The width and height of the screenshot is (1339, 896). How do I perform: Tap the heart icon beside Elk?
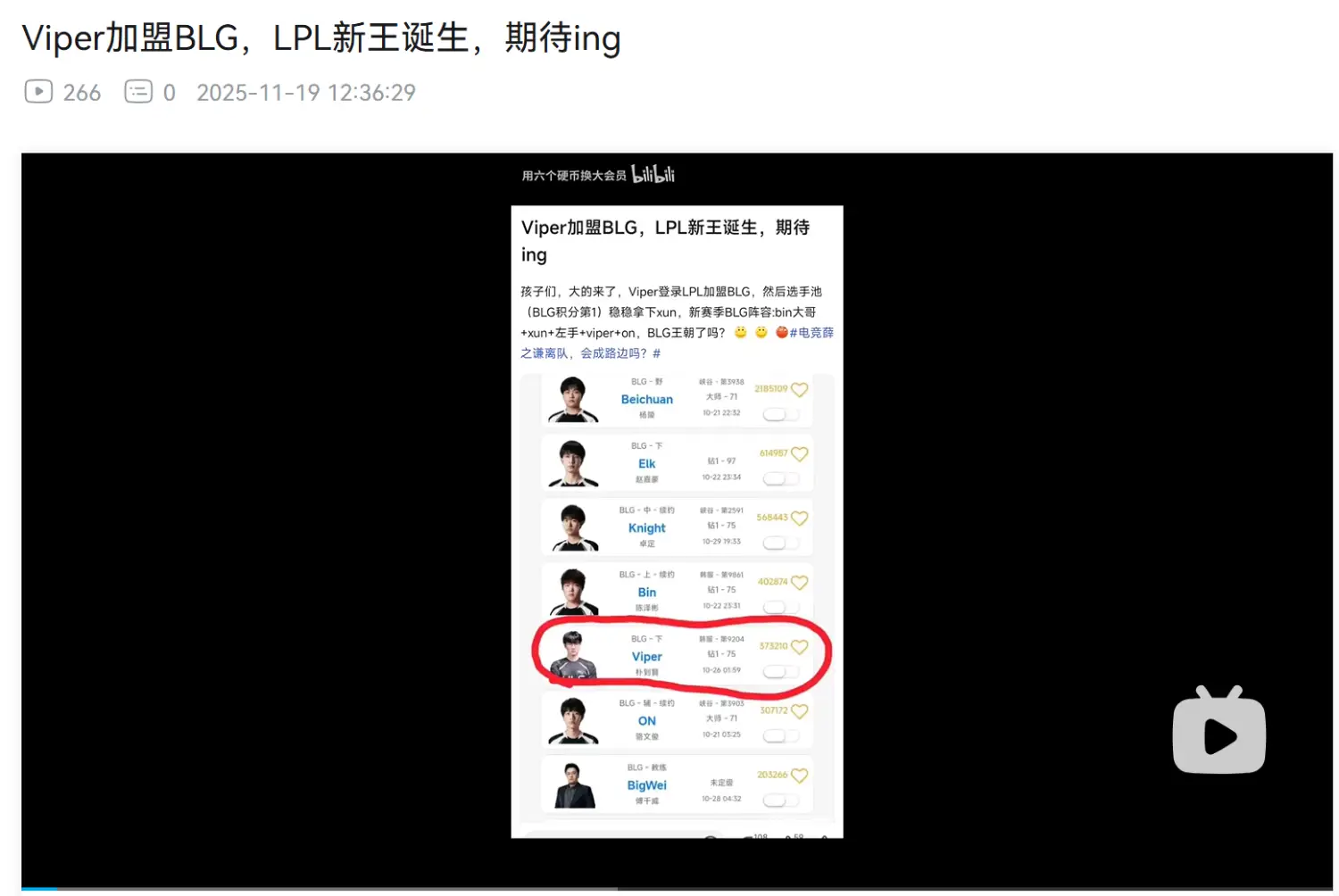pos(800,453)
